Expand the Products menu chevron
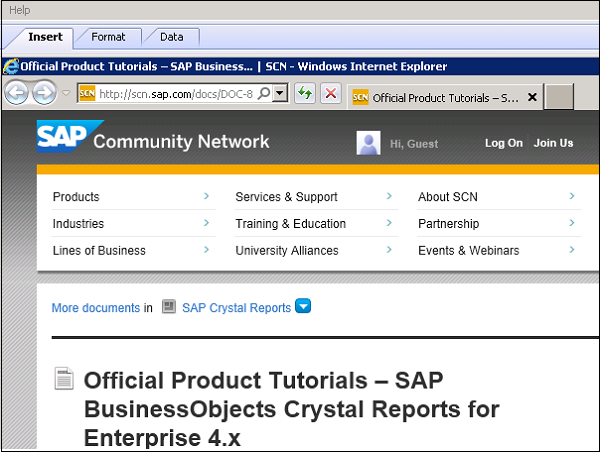The width and height of the screenshot is (600, 452). coord(206,197)
